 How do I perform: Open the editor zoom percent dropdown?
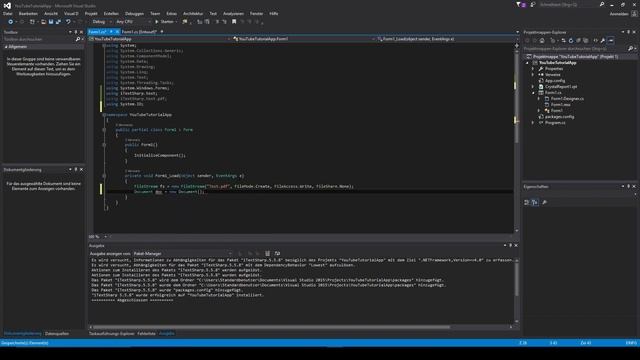coord(98,236)
